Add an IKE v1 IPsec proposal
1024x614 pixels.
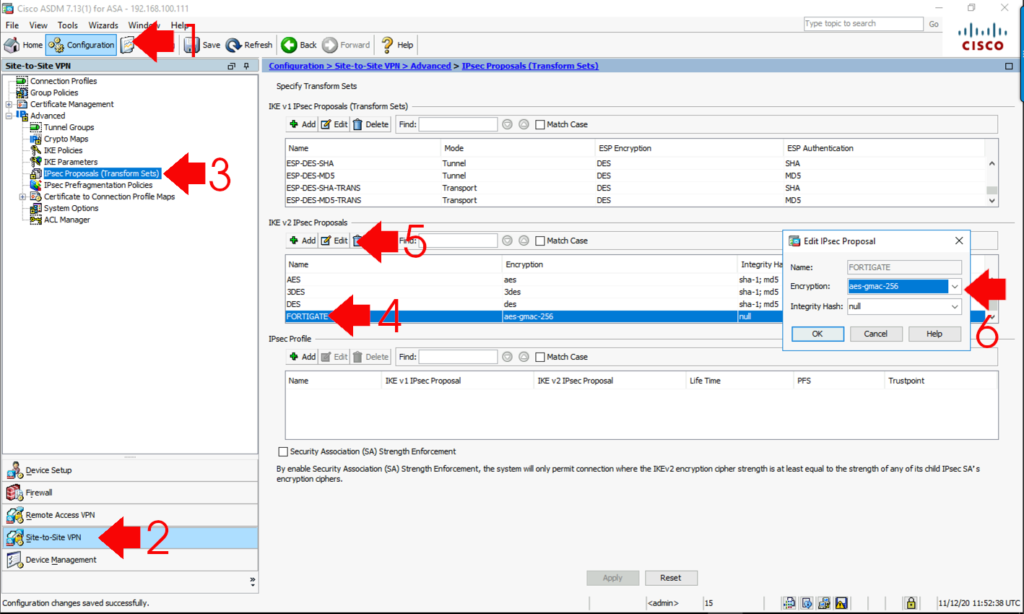point(302,124)
